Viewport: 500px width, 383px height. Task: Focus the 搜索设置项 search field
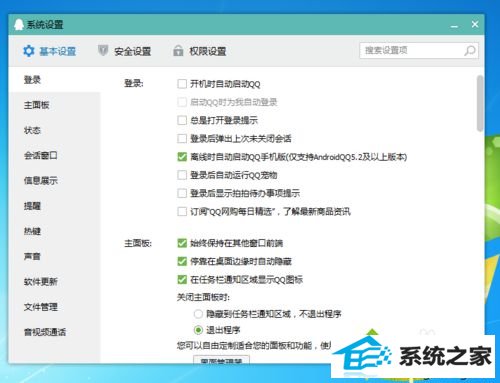point(419,51)
